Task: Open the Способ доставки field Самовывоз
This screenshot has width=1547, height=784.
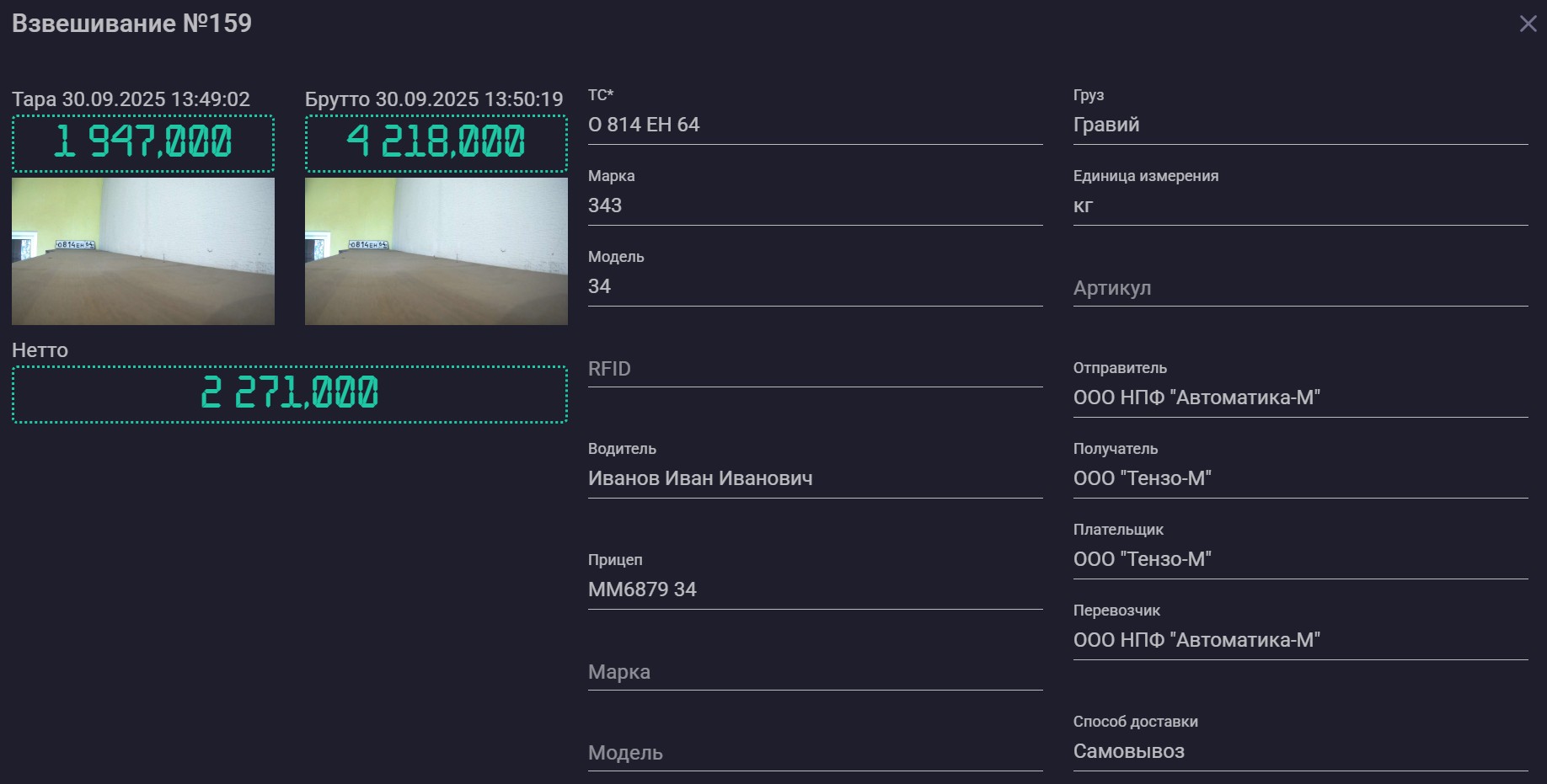Action: coord(1300,751)
